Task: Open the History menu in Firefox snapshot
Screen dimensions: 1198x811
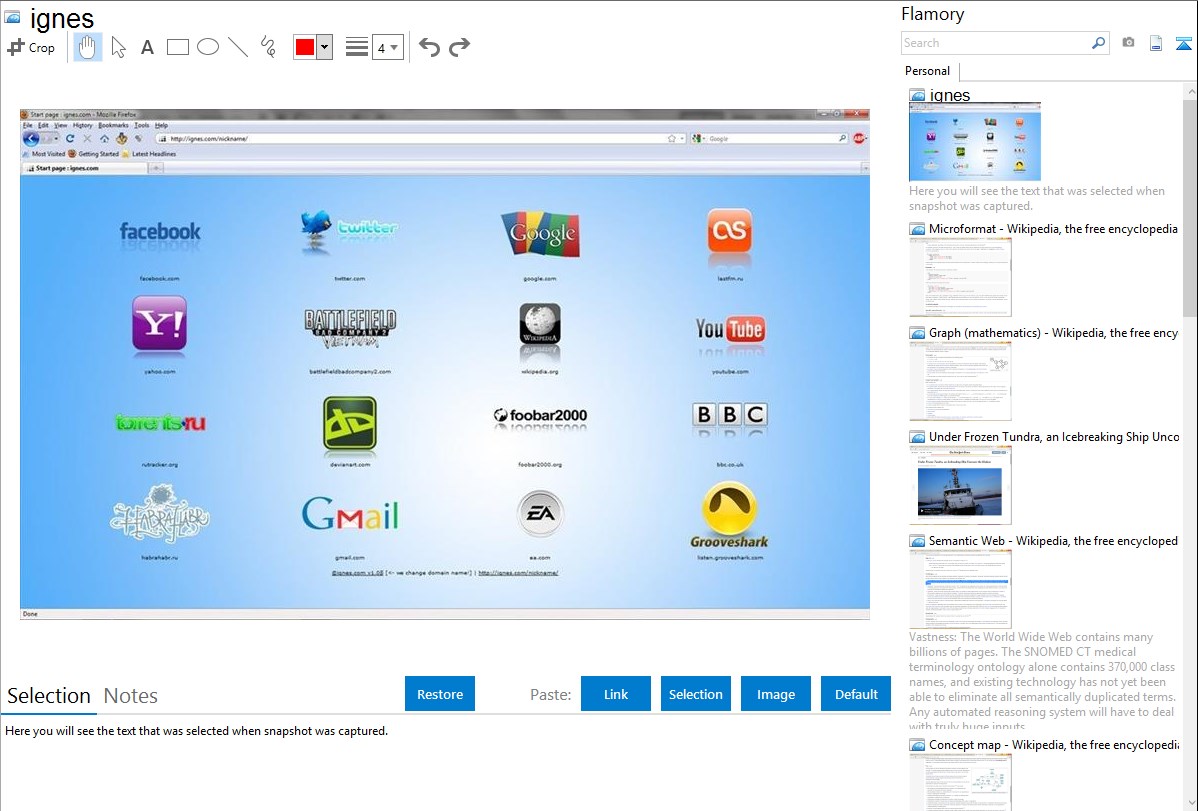Action: click(83, 125)
